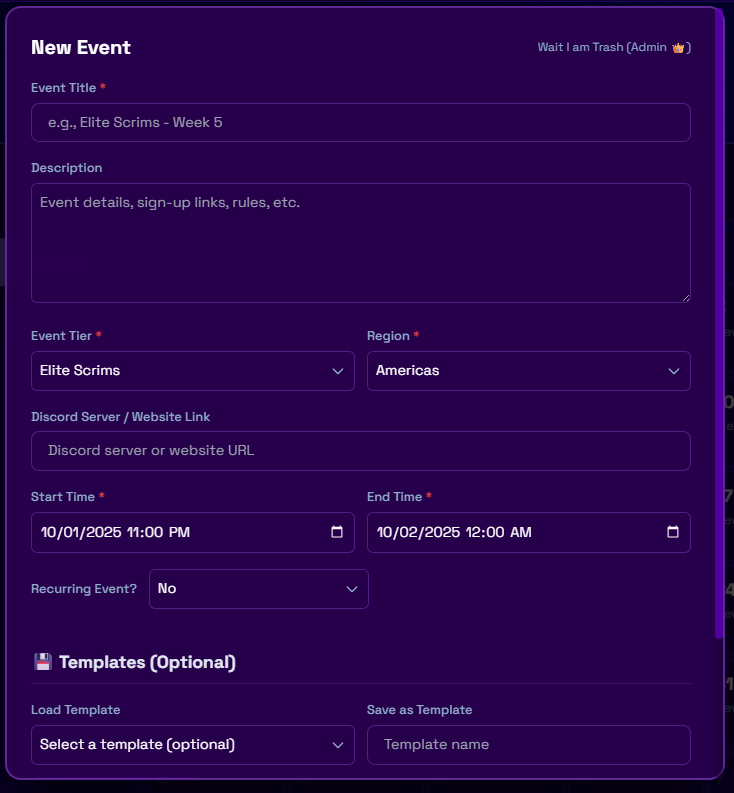The image size is (734, 793).
Task: Click the Template name input field
Action: 529,745
